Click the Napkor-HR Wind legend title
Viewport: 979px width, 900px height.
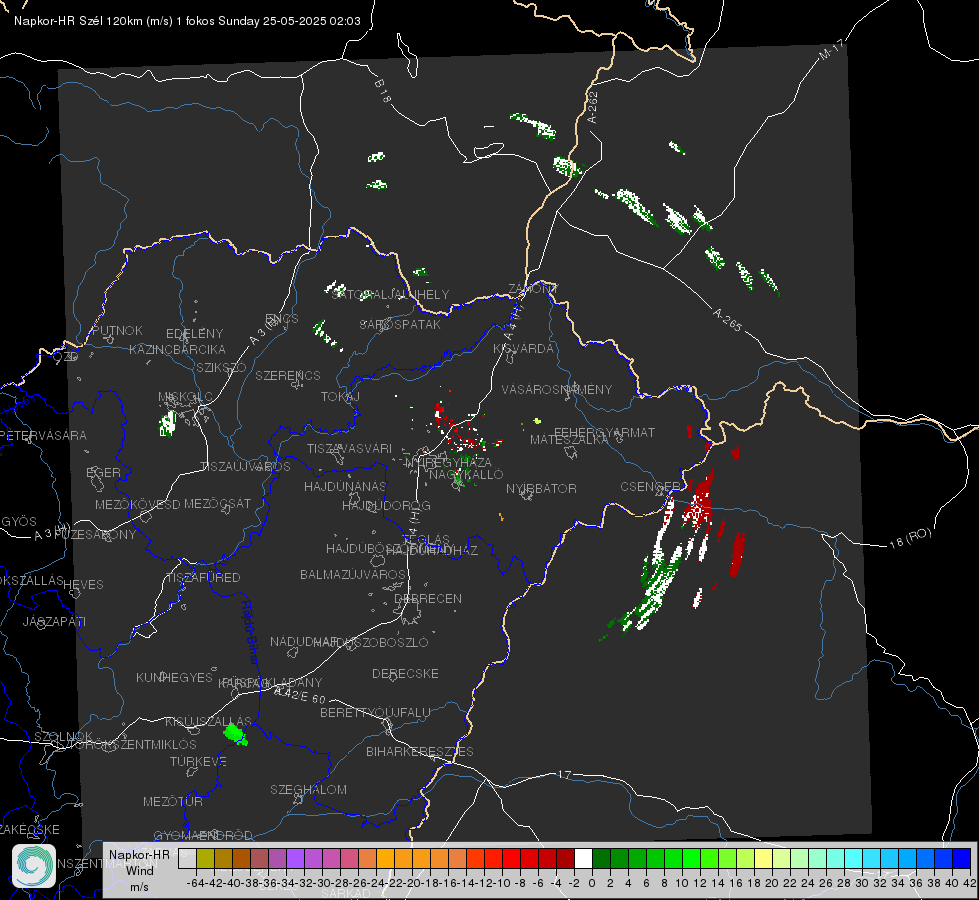click(x=139, y=870)
